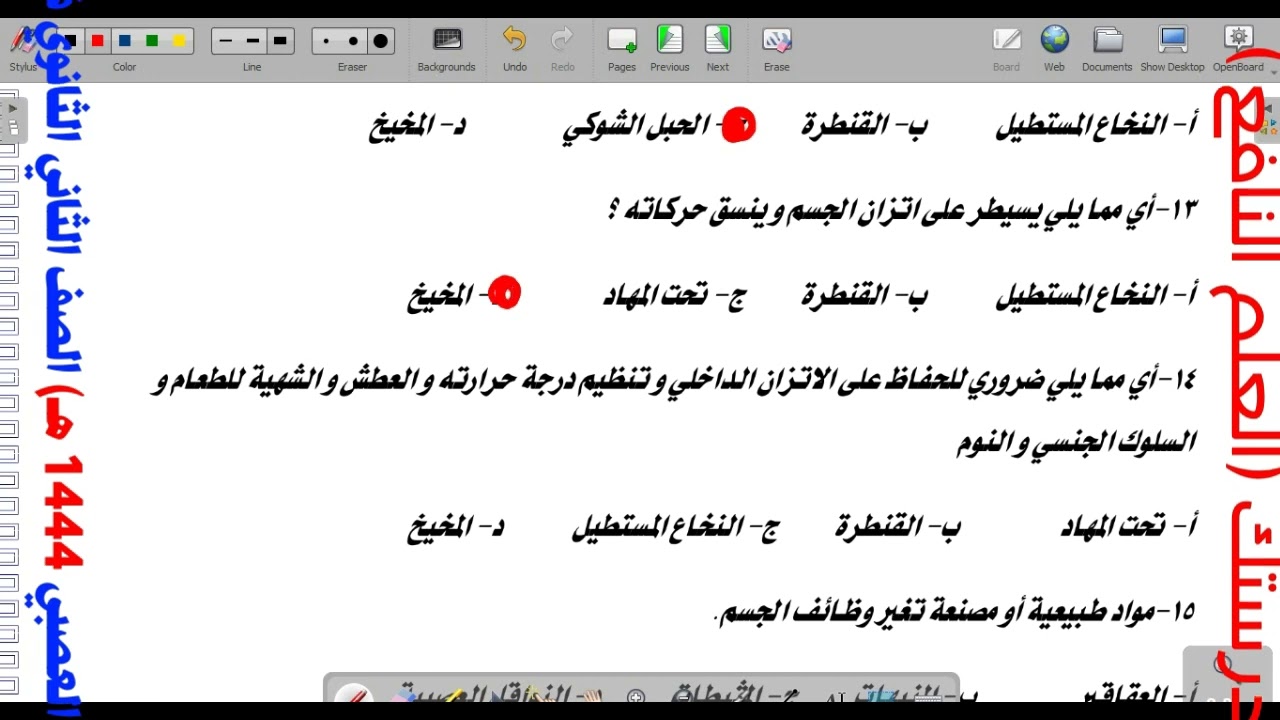Click question 13 option 'ج- تحت المهاد'
The width and height of the screenshot is (1280, 720).
tap(674, 295)
